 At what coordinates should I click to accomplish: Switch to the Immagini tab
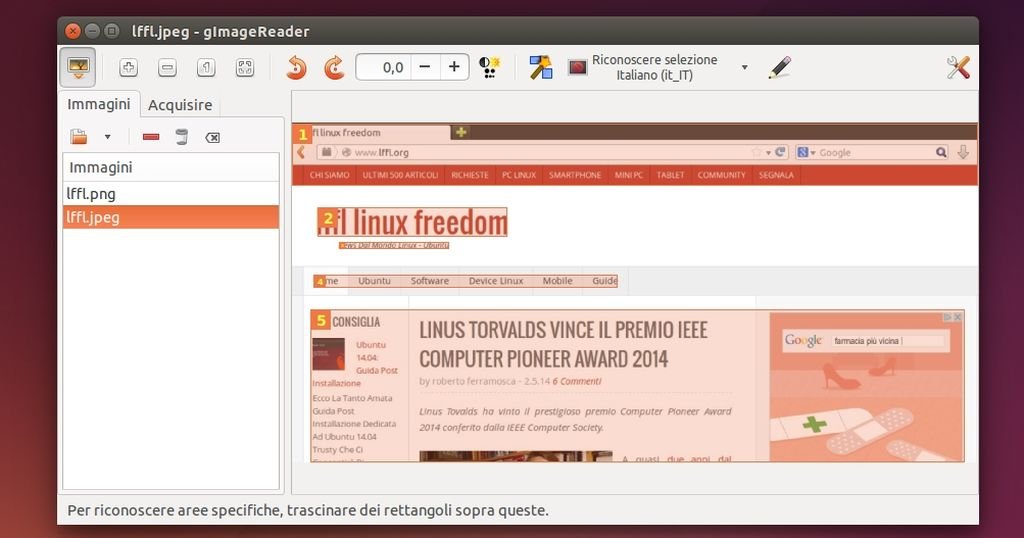point(99,104)
